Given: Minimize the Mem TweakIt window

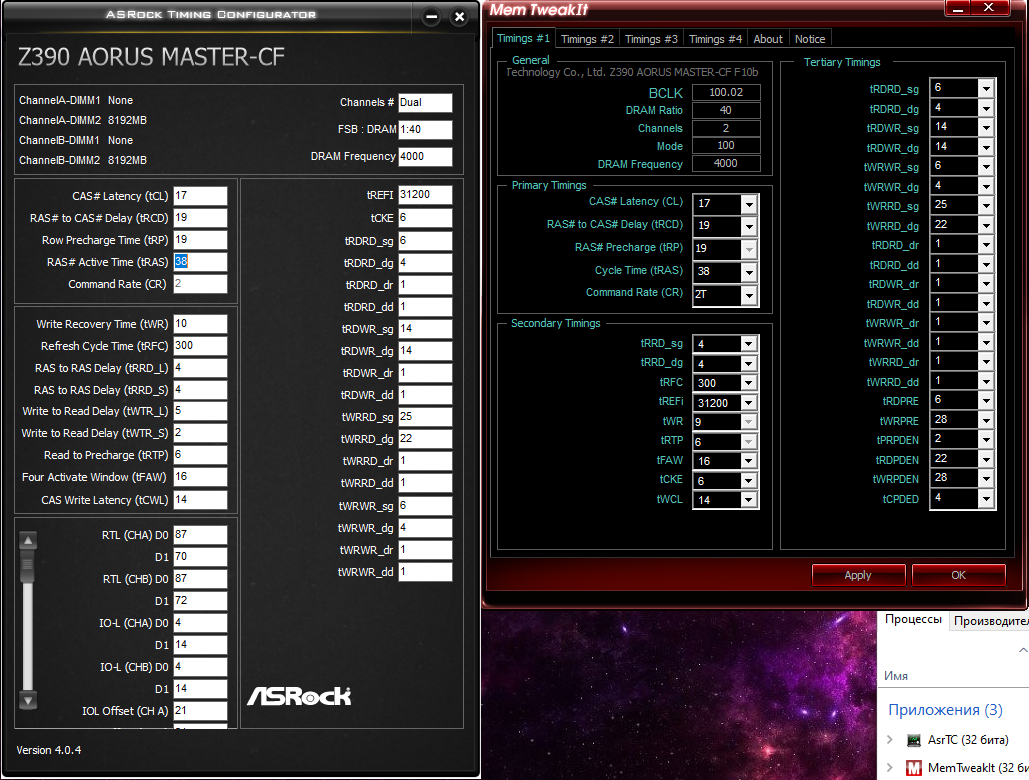Looking at the screenshot, I should coord(958,8).
